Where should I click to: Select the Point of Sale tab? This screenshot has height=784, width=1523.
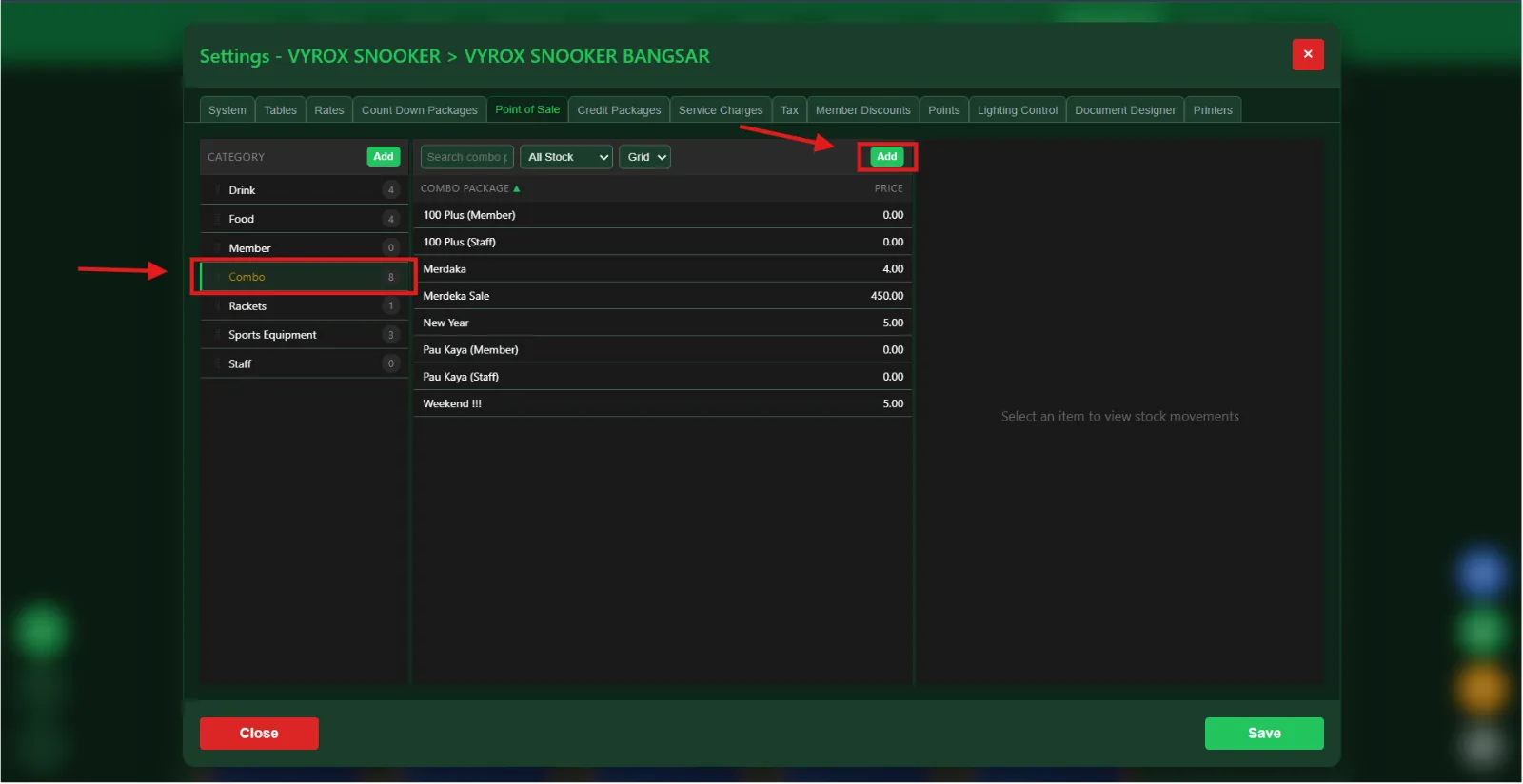point(527,109)
